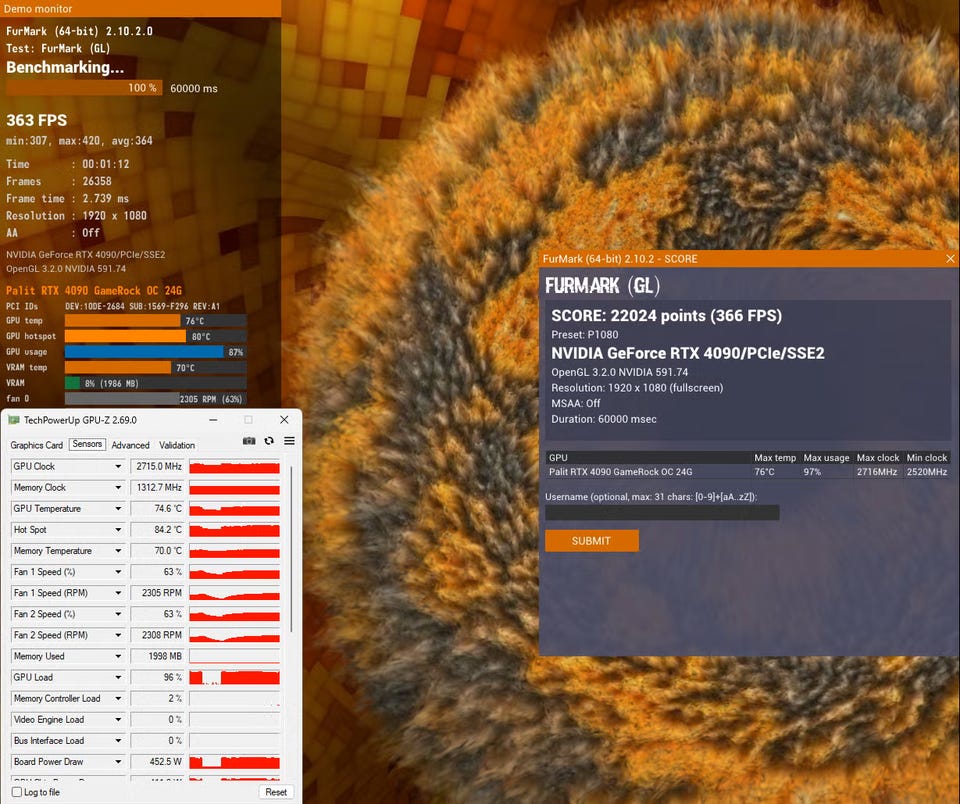Go to the Validation tab

pyautogui.click(x=177, y=445)
